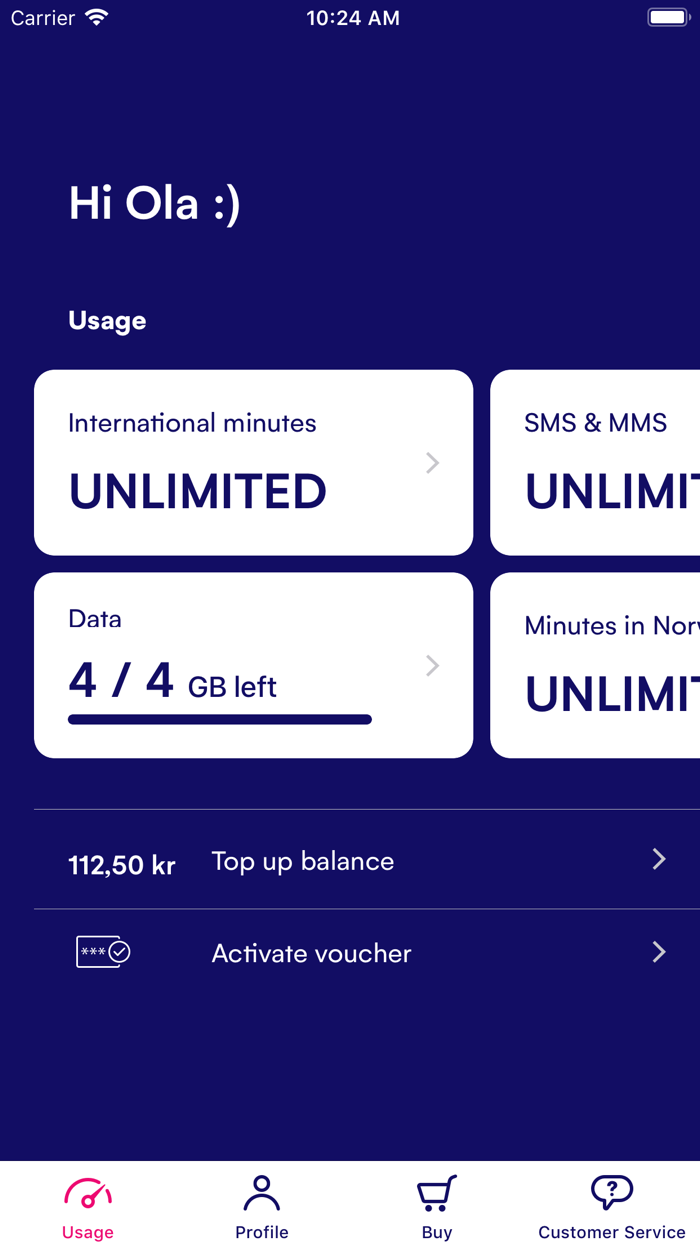Select the Profile person icon
Viewport: 700px width, 1244px height.
pyautogui.click(x=261, y=1192)
